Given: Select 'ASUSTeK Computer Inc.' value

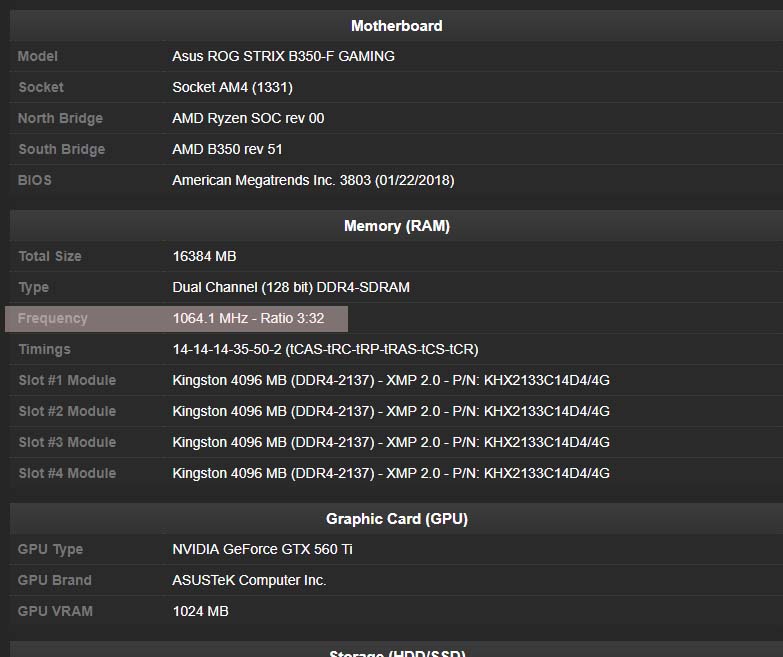Looking at the screenshot, I should [x=249, y=580].
